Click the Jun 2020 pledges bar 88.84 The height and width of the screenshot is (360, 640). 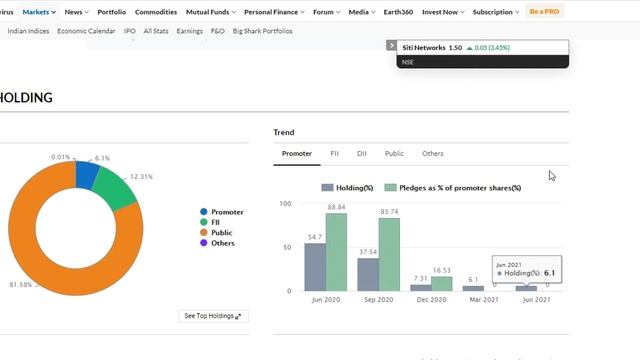point(336,252)
